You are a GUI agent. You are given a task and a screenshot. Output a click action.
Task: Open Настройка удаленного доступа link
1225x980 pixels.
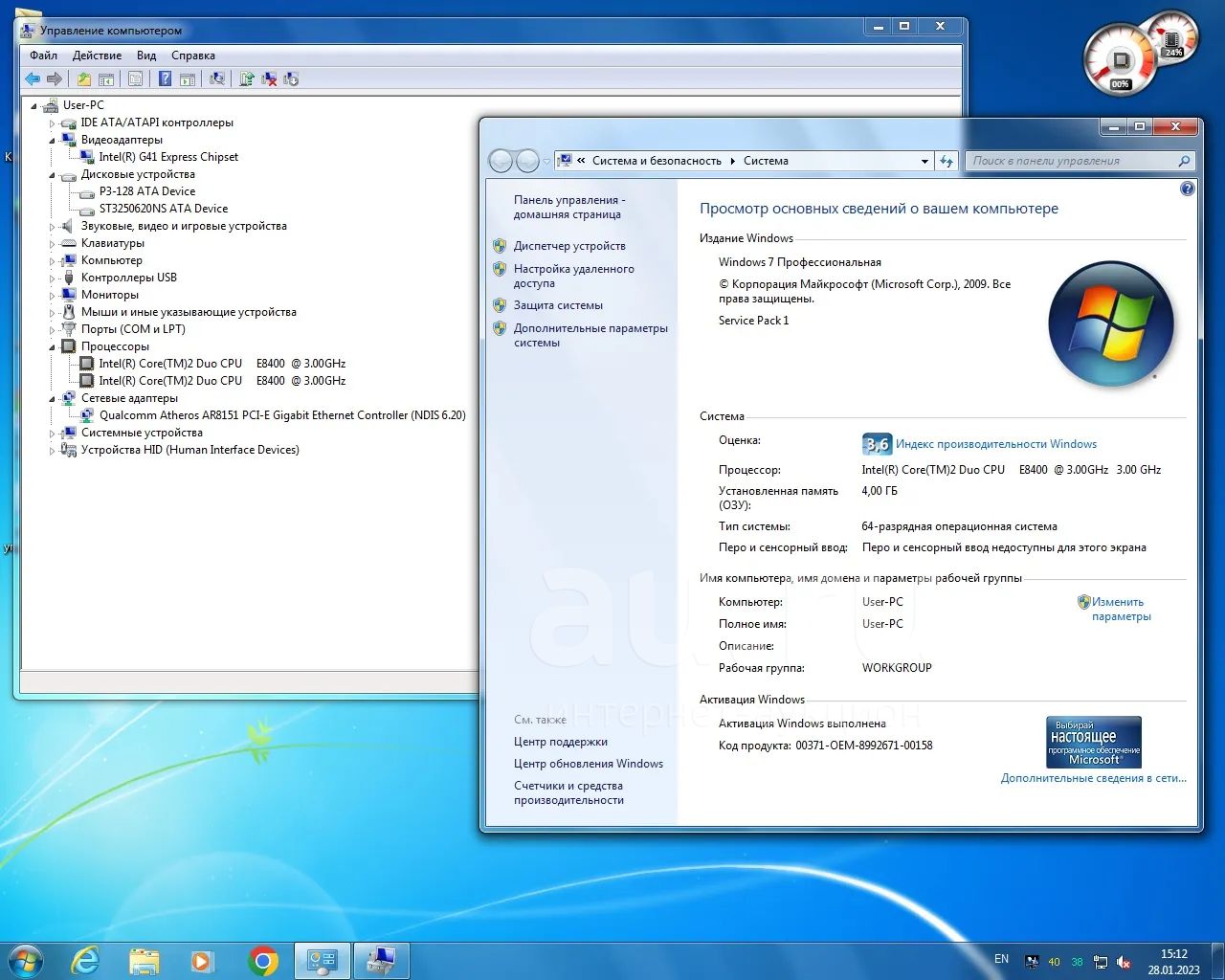pos(573,277)
